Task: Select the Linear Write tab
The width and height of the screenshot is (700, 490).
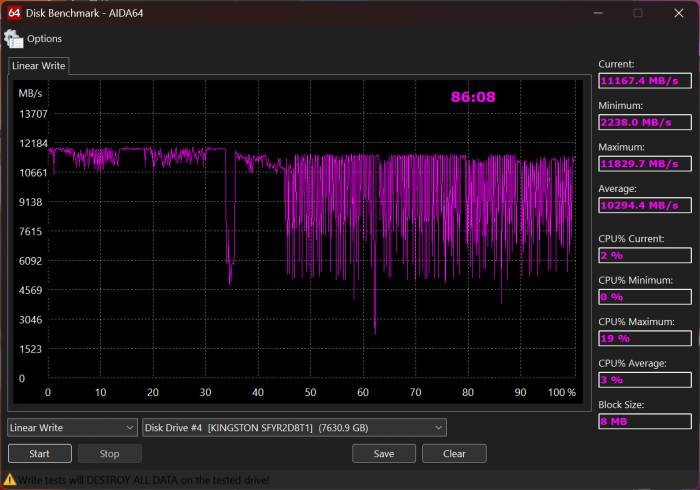Action: pyautogui.click(x=39, y=66)
